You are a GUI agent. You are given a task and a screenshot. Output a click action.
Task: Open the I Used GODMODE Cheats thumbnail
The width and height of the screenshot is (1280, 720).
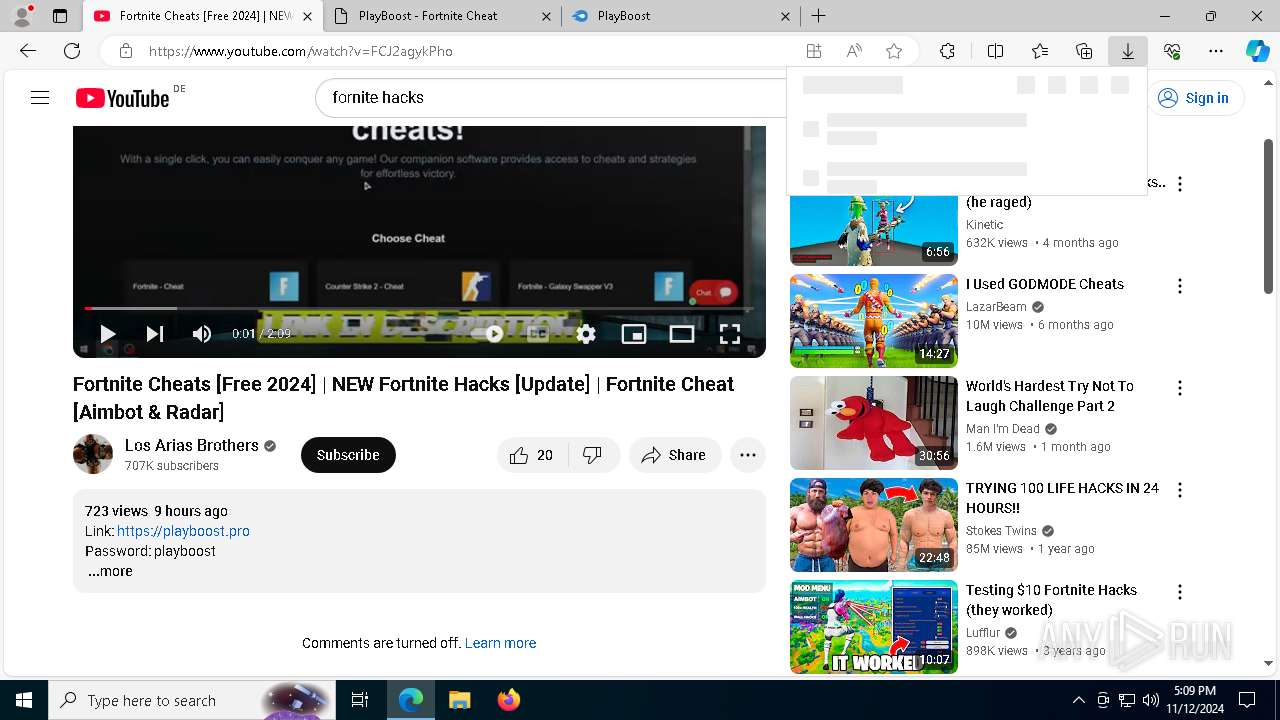874,321
